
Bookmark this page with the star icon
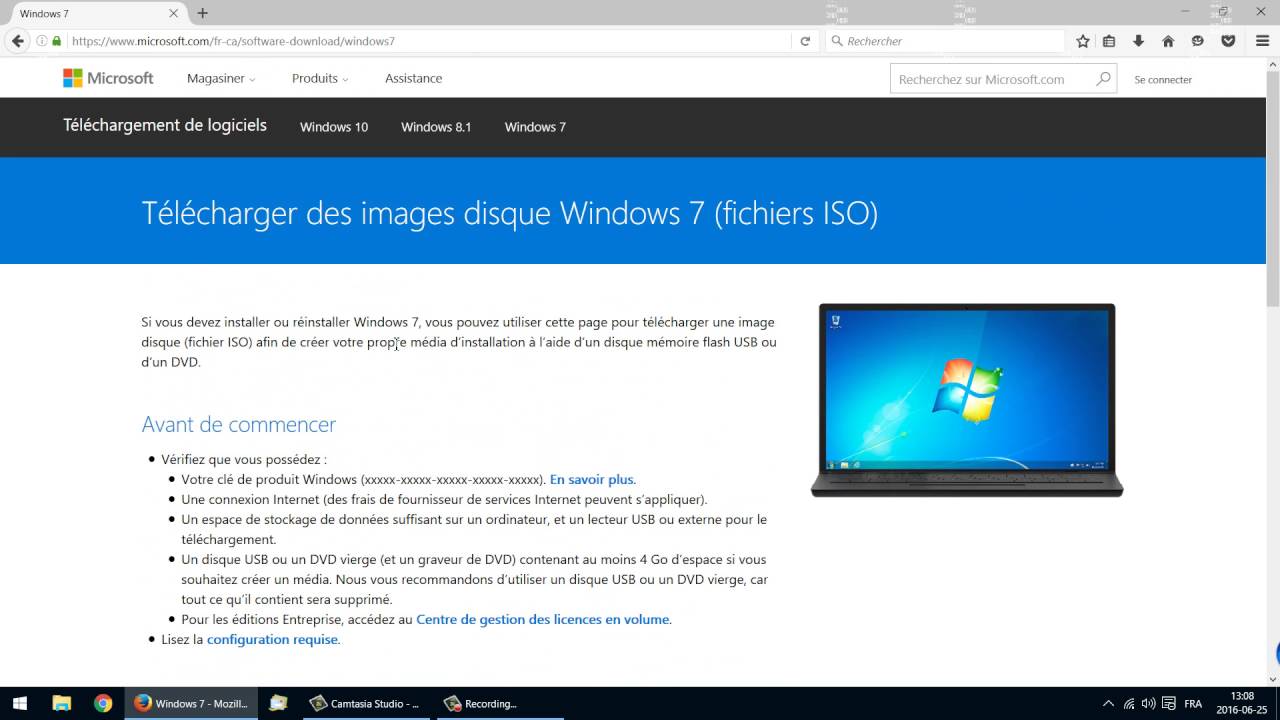point(1083,41)
